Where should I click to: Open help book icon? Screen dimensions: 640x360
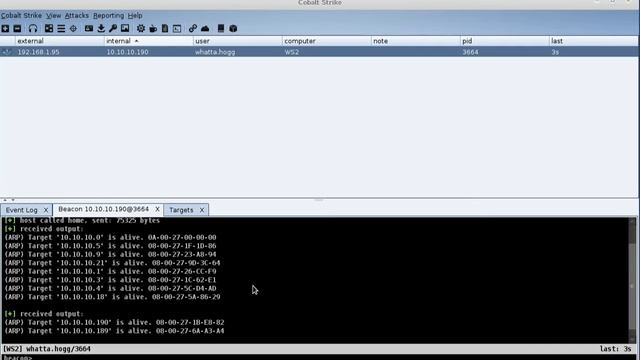pyautogui.click(x=221, y=29)
